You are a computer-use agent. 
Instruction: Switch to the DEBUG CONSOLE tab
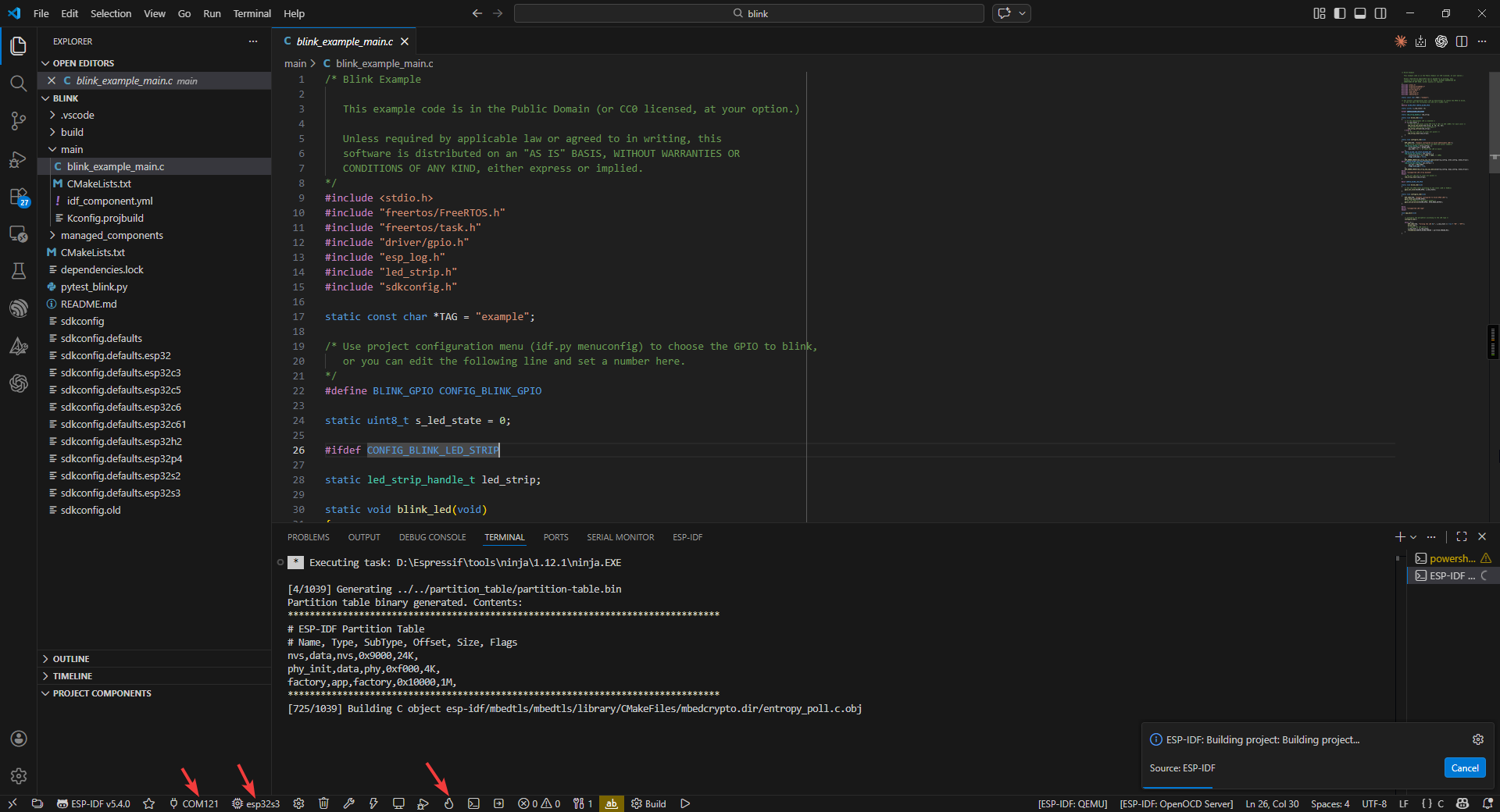(432, 537)
